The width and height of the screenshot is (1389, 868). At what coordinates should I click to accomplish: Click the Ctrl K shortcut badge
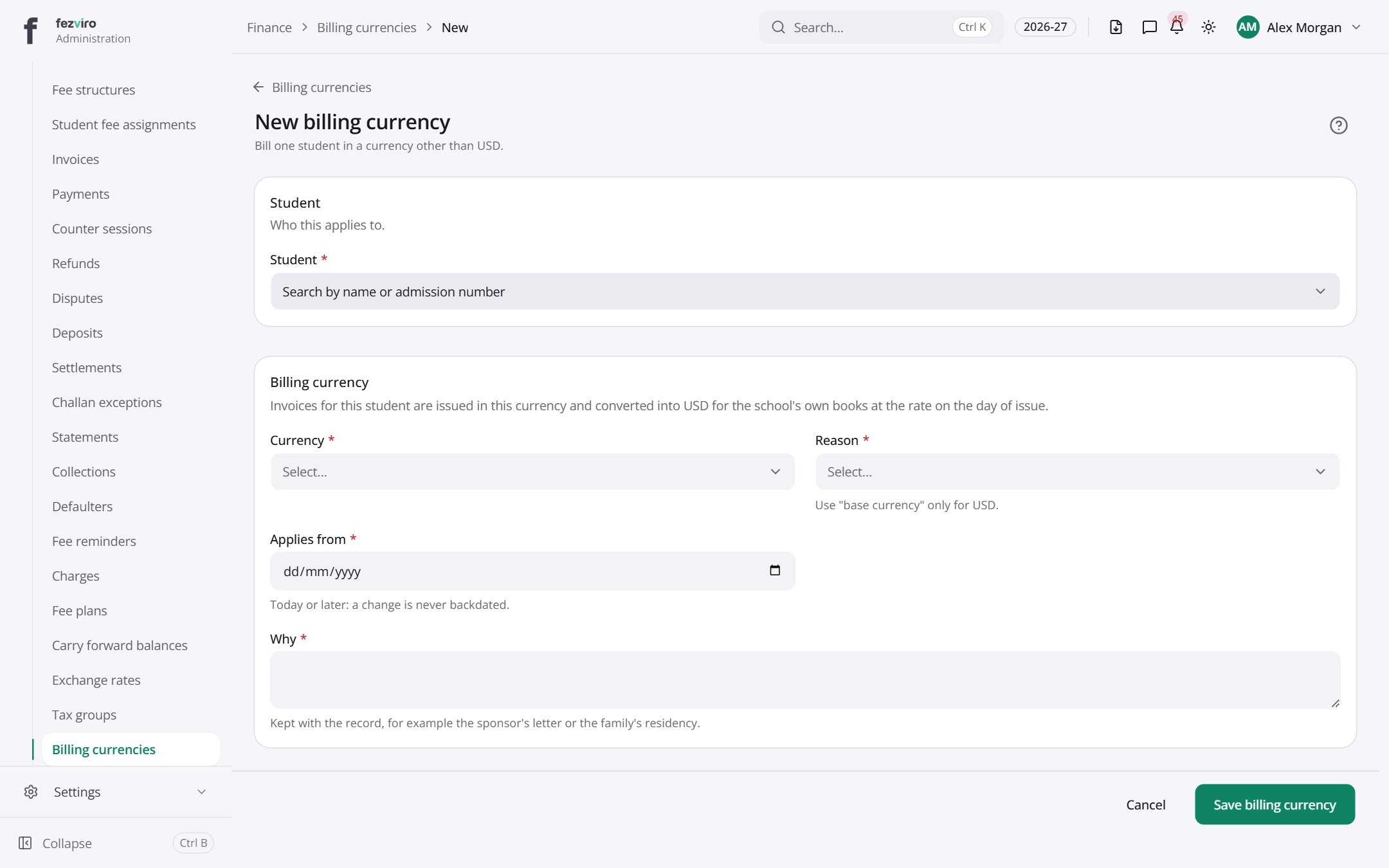click(x=972, y=27)
